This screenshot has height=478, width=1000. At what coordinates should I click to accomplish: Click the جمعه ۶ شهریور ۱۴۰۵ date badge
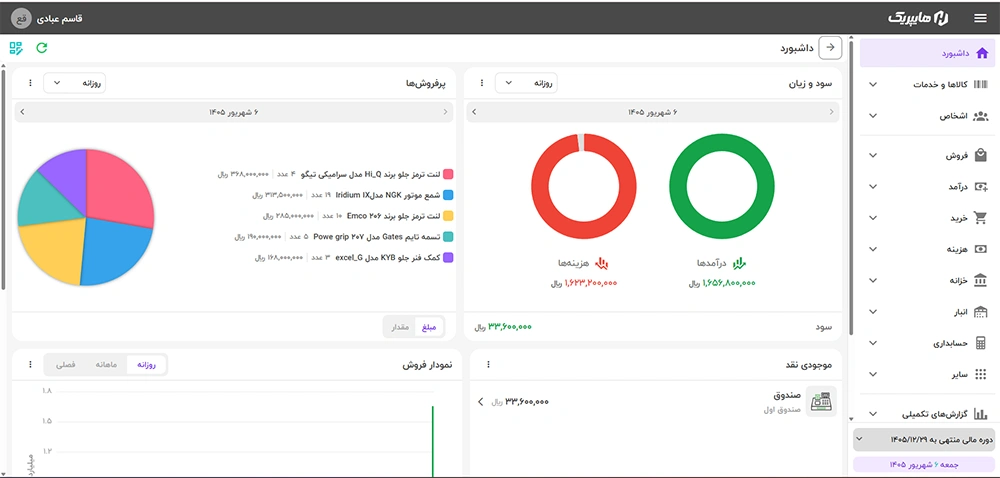pos(925,465)
